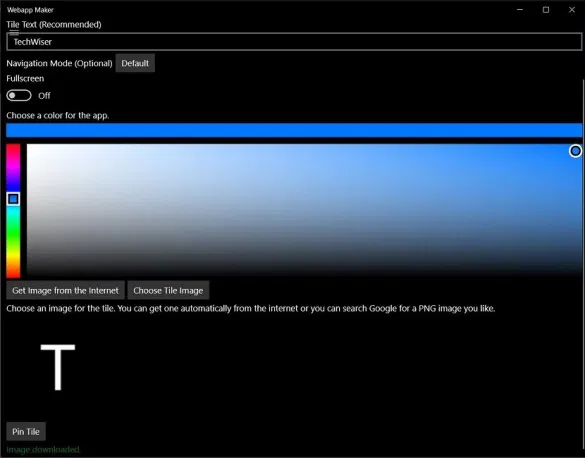Select the white T tile image preview
This screenshot has height=458, width=585.
pyautogui.click(x=58, y=367)
